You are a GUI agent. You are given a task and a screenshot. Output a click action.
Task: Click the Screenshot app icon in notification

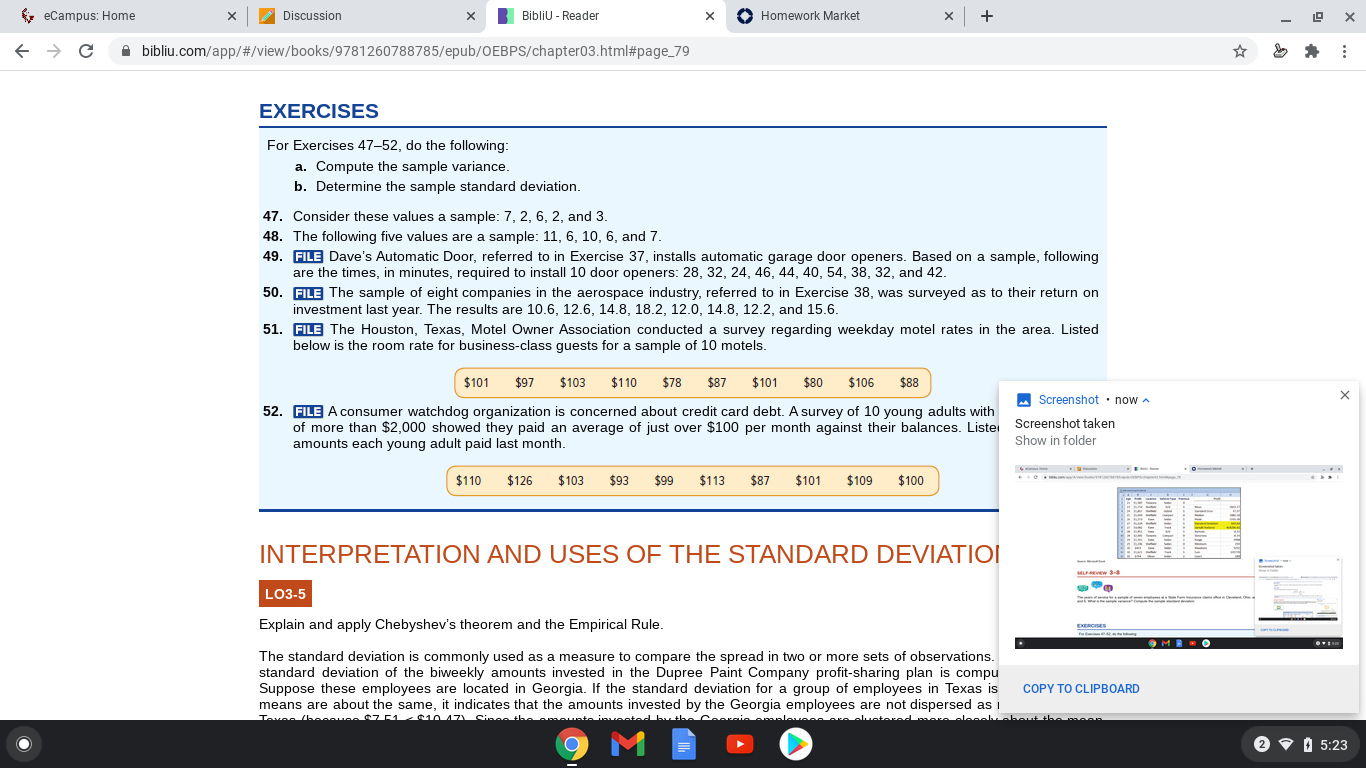(x=1023, y=400)
